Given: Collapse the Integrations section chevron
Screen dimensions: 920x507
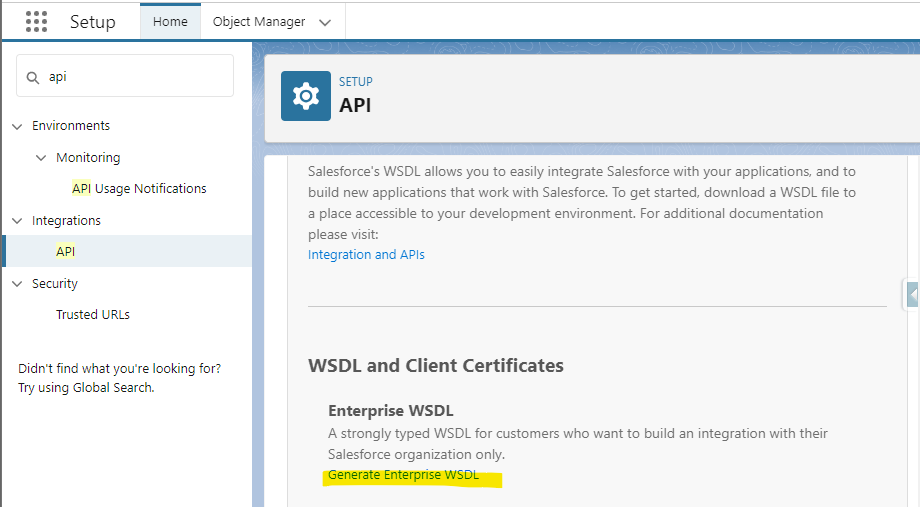Looking at the screenshot, I should click(x=18, y=221).
